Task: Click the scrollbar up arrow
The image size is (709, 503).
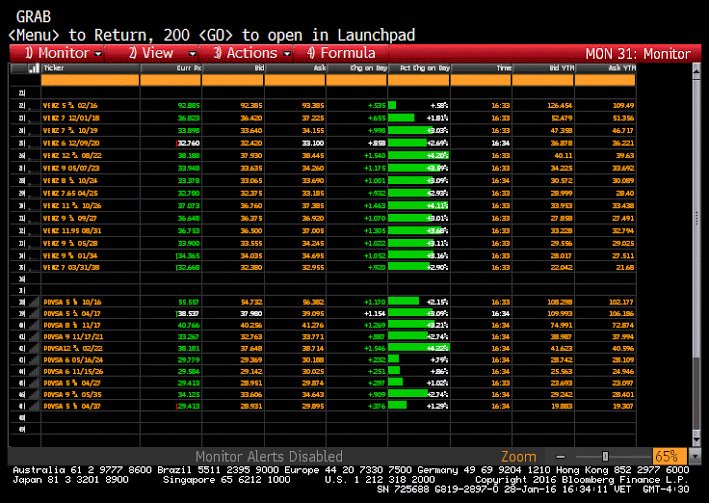Action: 697,70
